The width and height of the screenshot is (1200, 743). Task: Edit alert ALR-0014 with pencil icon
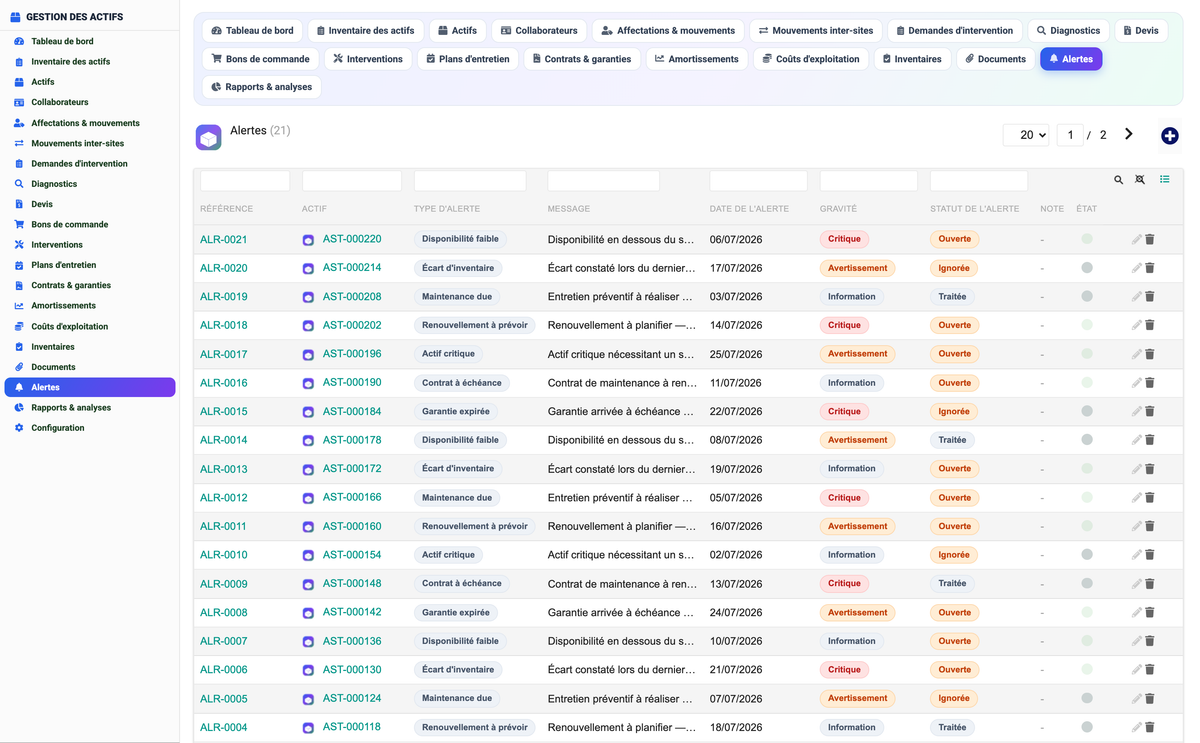click(x=1136, y=440)
